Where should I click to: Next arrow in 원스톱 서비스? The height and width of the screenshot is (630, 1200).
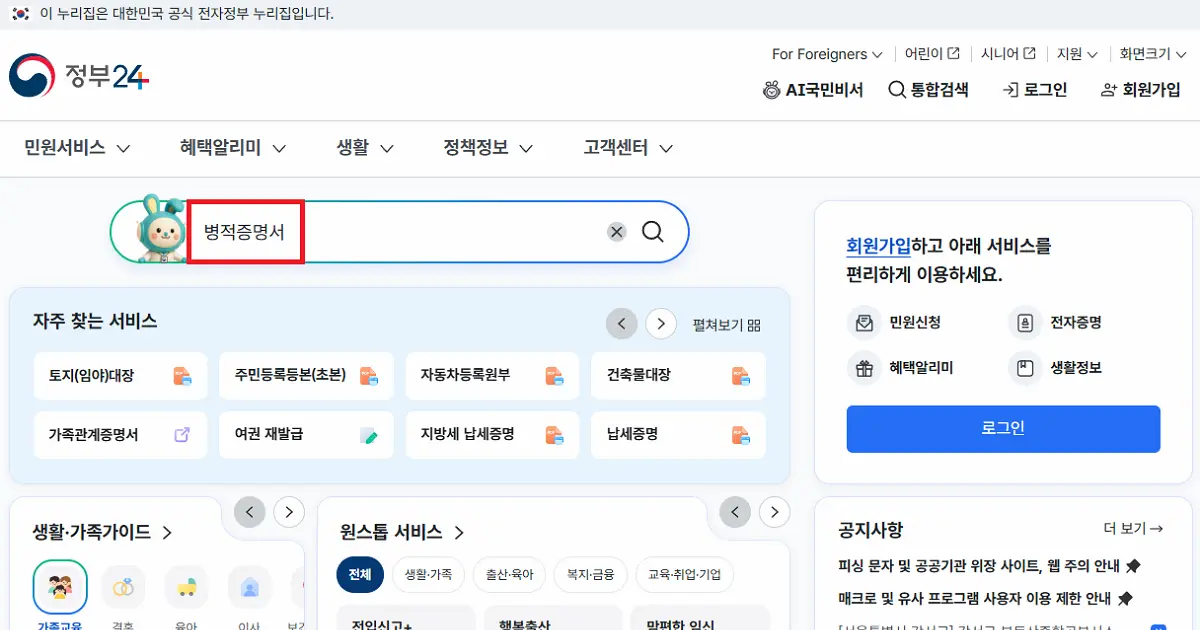tap(774, 512)
